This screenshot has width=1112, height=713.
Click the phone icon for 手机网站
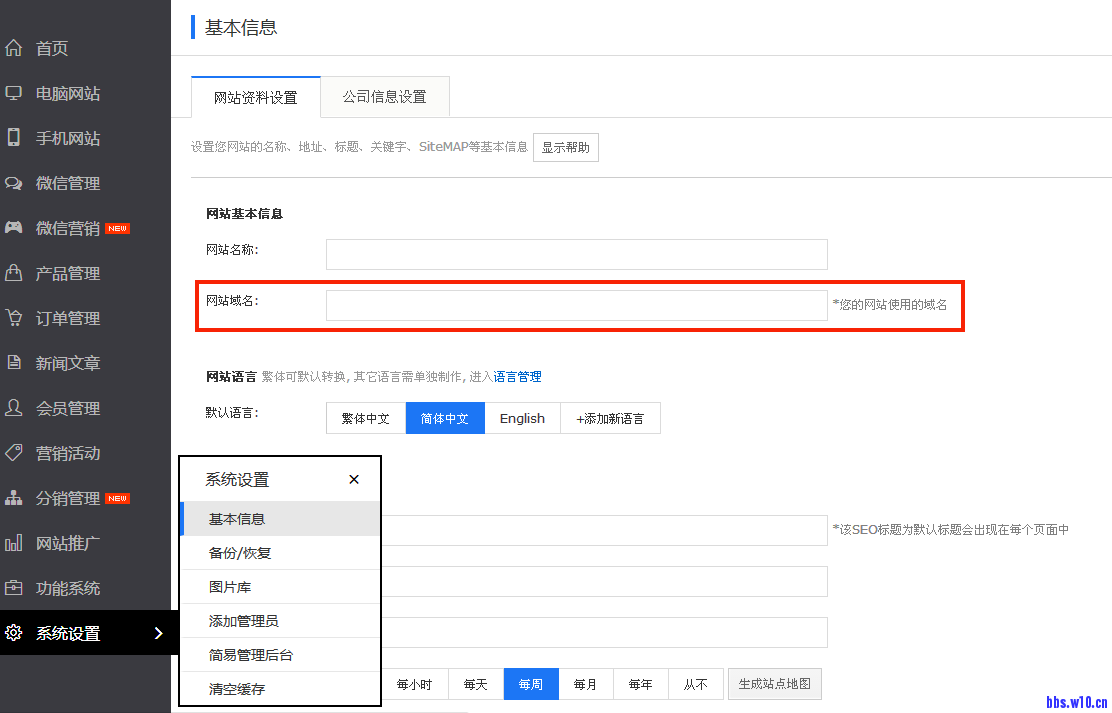[x=14, y=138]
